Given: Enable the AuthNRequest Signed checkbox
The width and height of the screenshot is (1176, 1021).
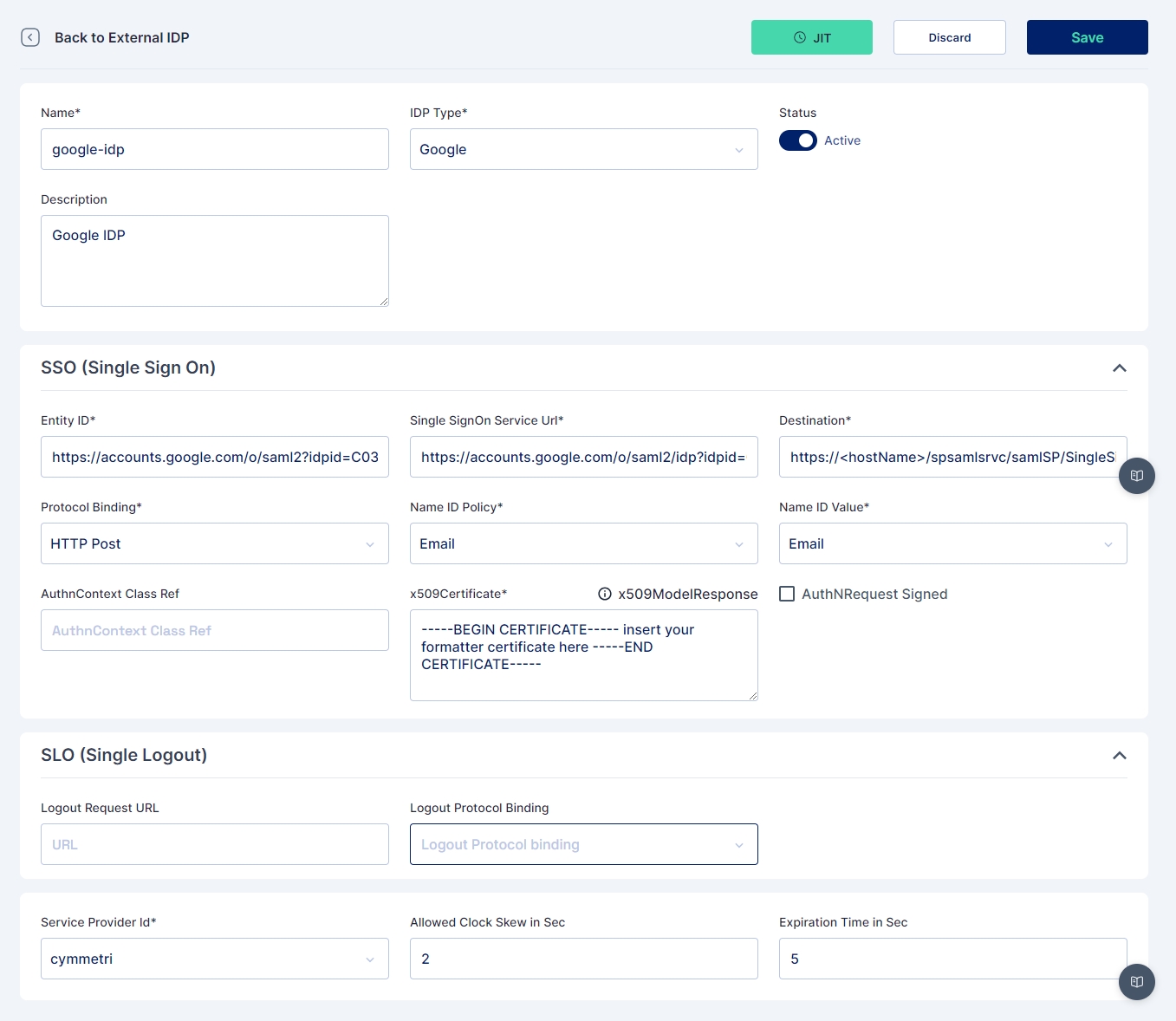Looking at the screenshot, I should 787,594.
